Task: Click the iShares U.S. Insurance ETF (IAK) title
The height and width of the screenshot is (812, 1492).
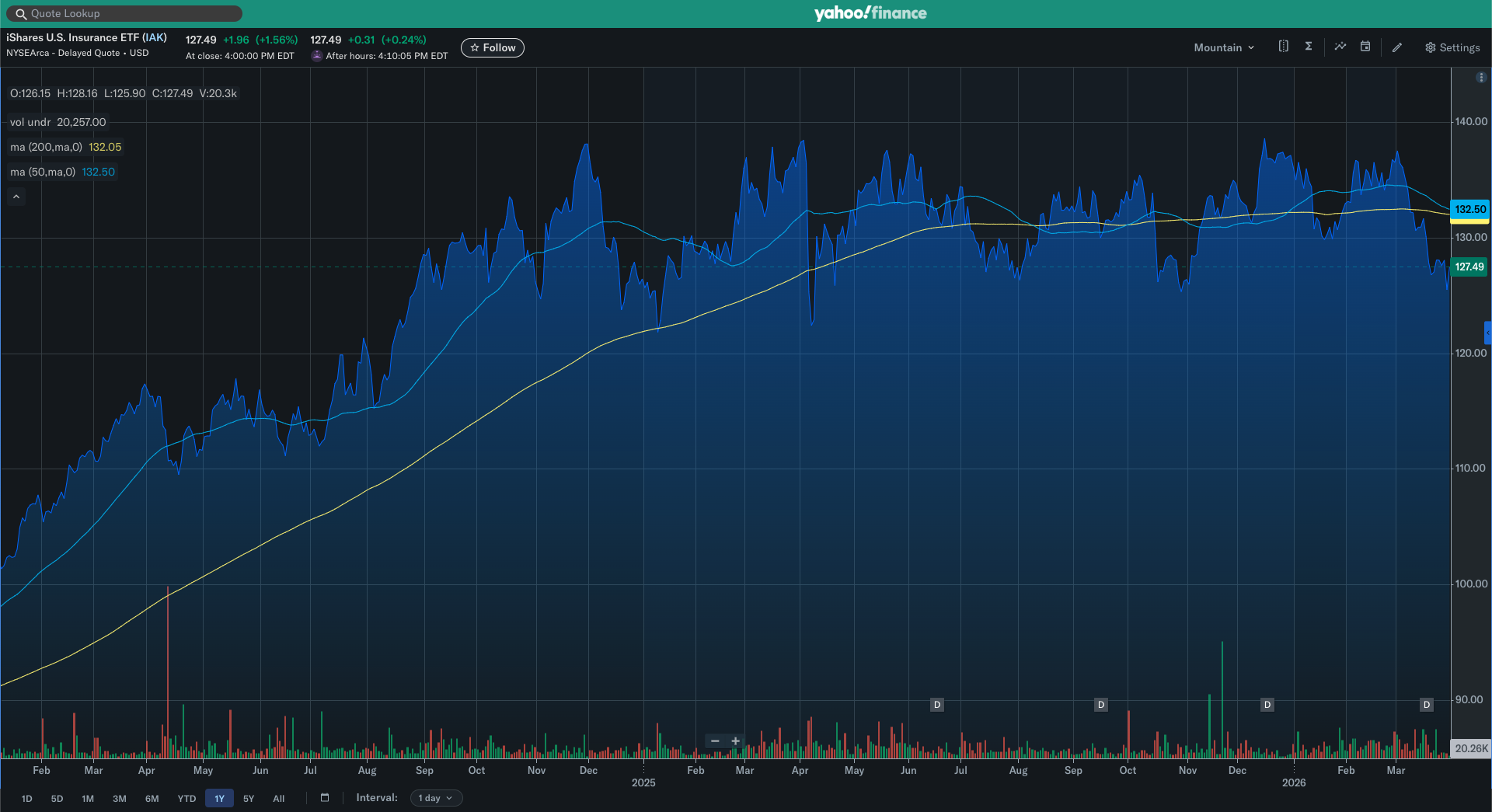Action: click(x=86, y=37)
